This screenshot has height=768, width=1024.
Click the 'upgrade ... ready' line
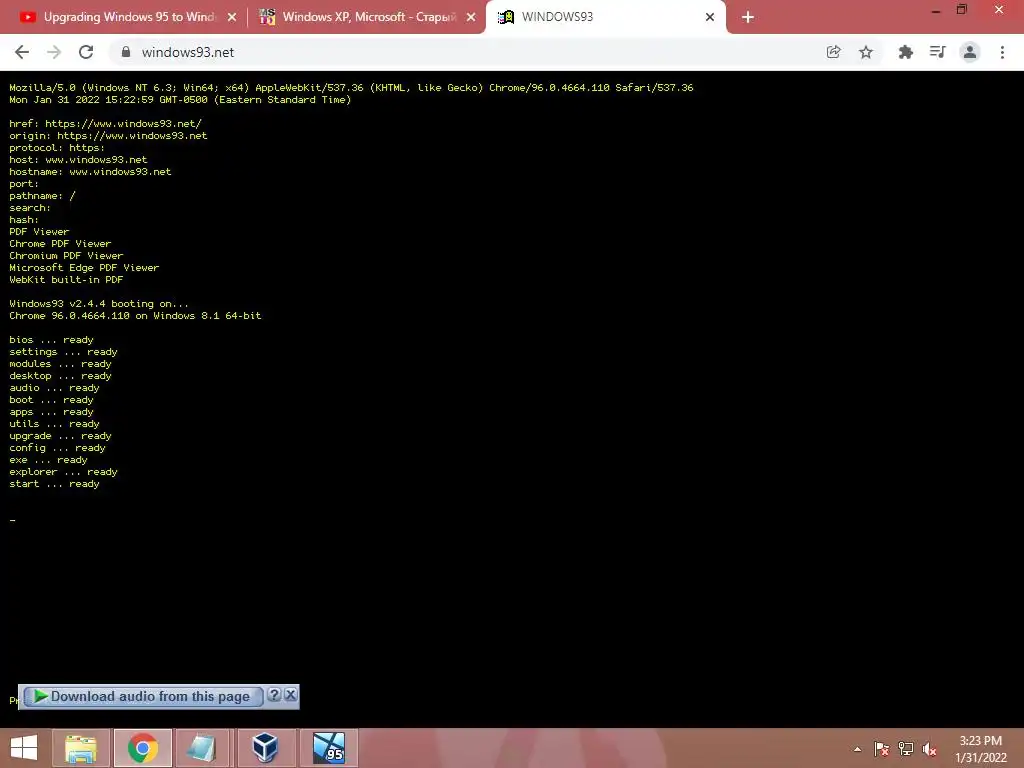[x=60, y=436]
